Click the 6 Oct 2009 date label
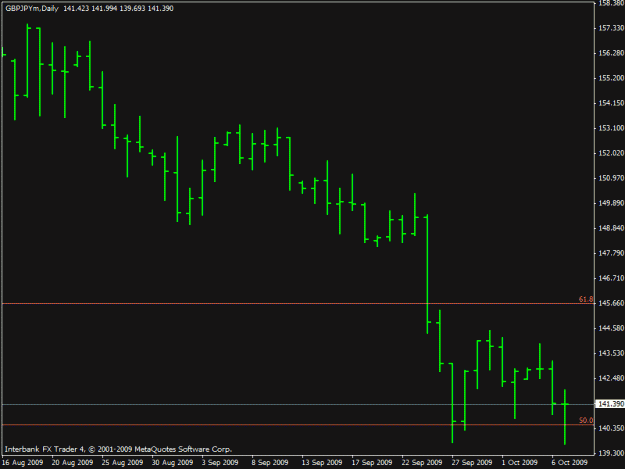625x469 pixels. (570, 463)
